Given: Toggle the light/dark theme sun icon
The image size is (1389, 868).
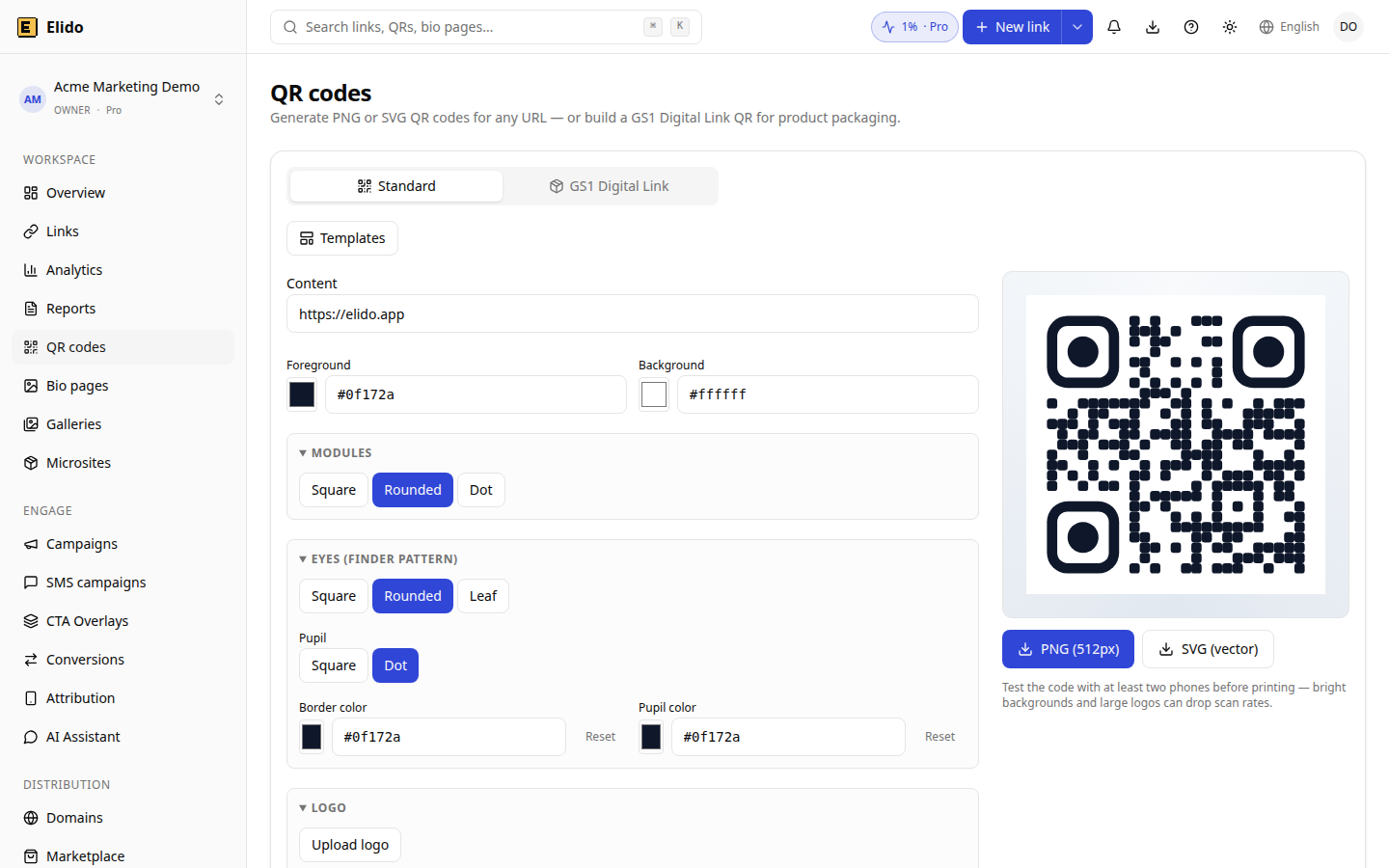Looking at the screenshot, I should (x=1230, y=27).
